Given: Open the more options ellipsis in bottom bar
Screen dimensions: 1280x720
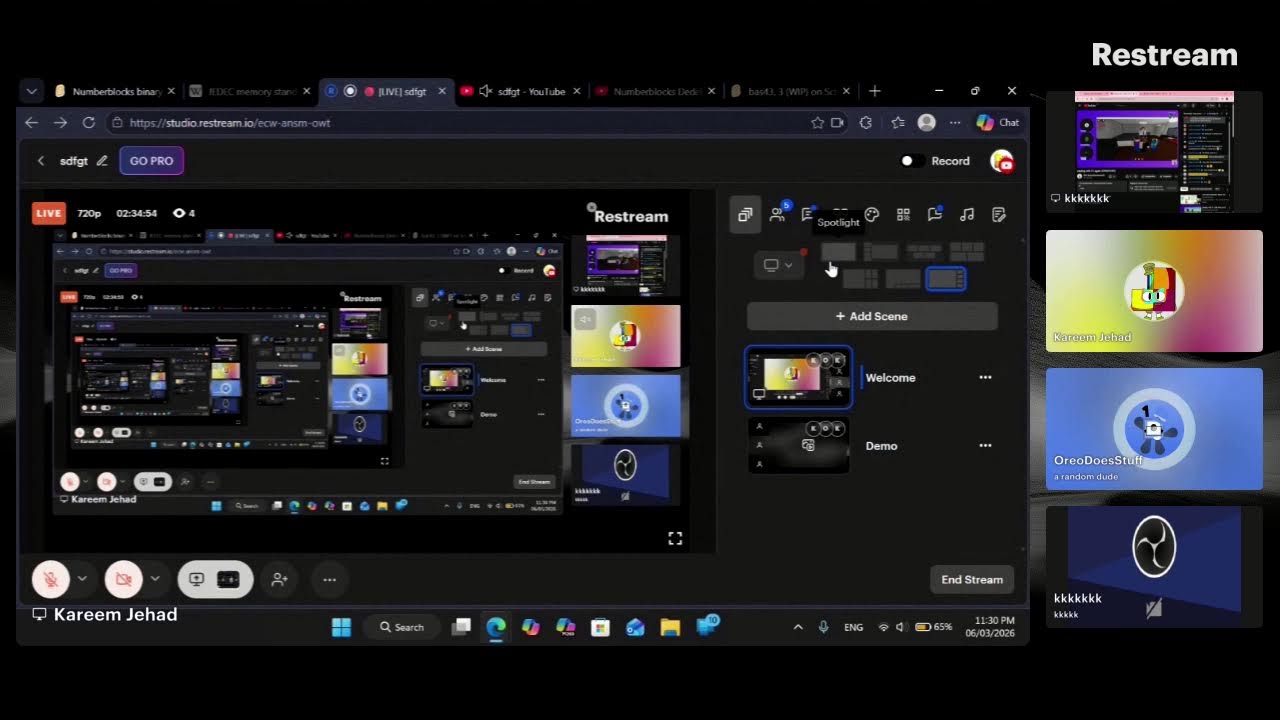Looking at the screenshot, I should pos(329,579).
